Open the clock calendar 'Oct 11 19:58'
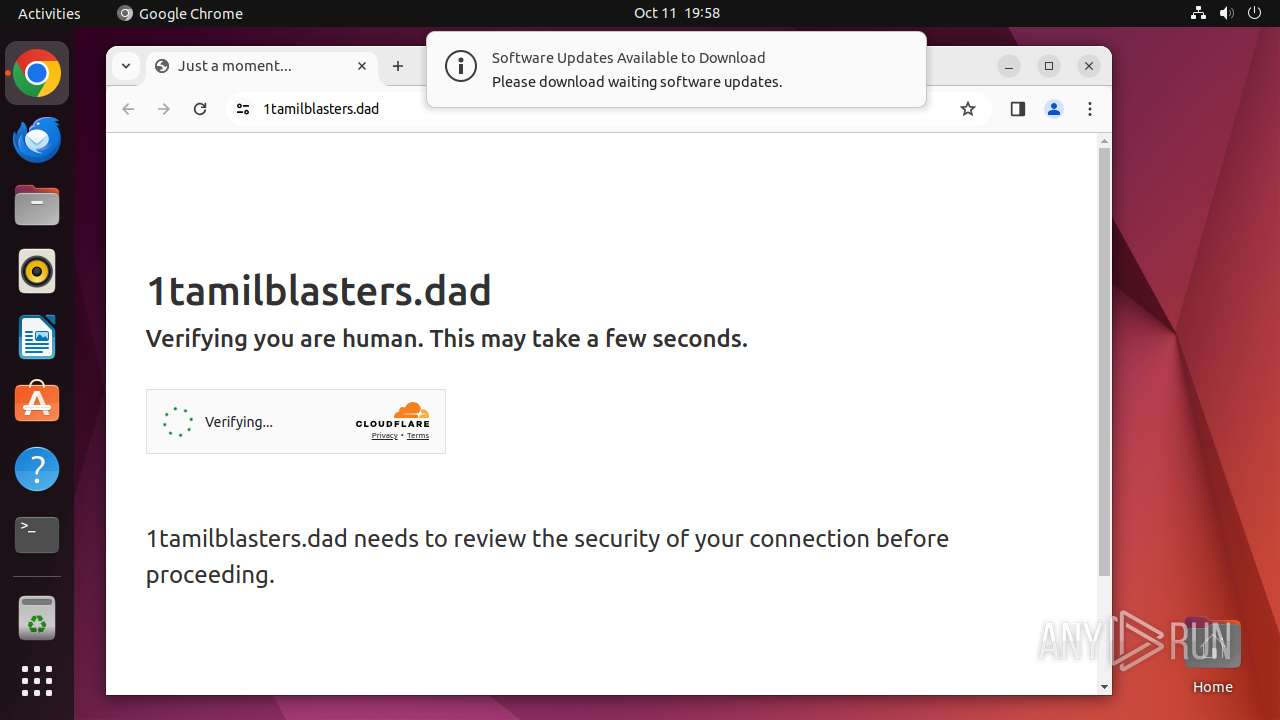The image size is (1280, 720). 677,13
